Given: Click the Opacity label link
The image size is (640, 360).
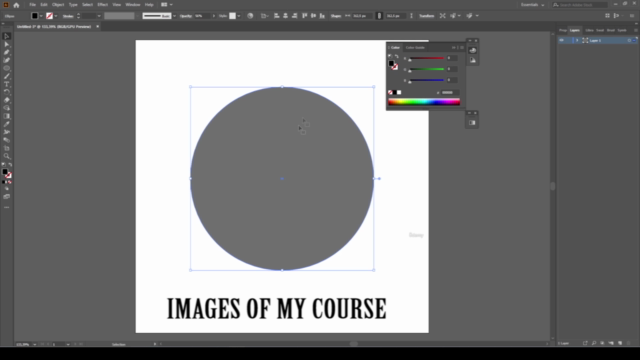Looking at the screenshot, I should [x=186, y=16].
